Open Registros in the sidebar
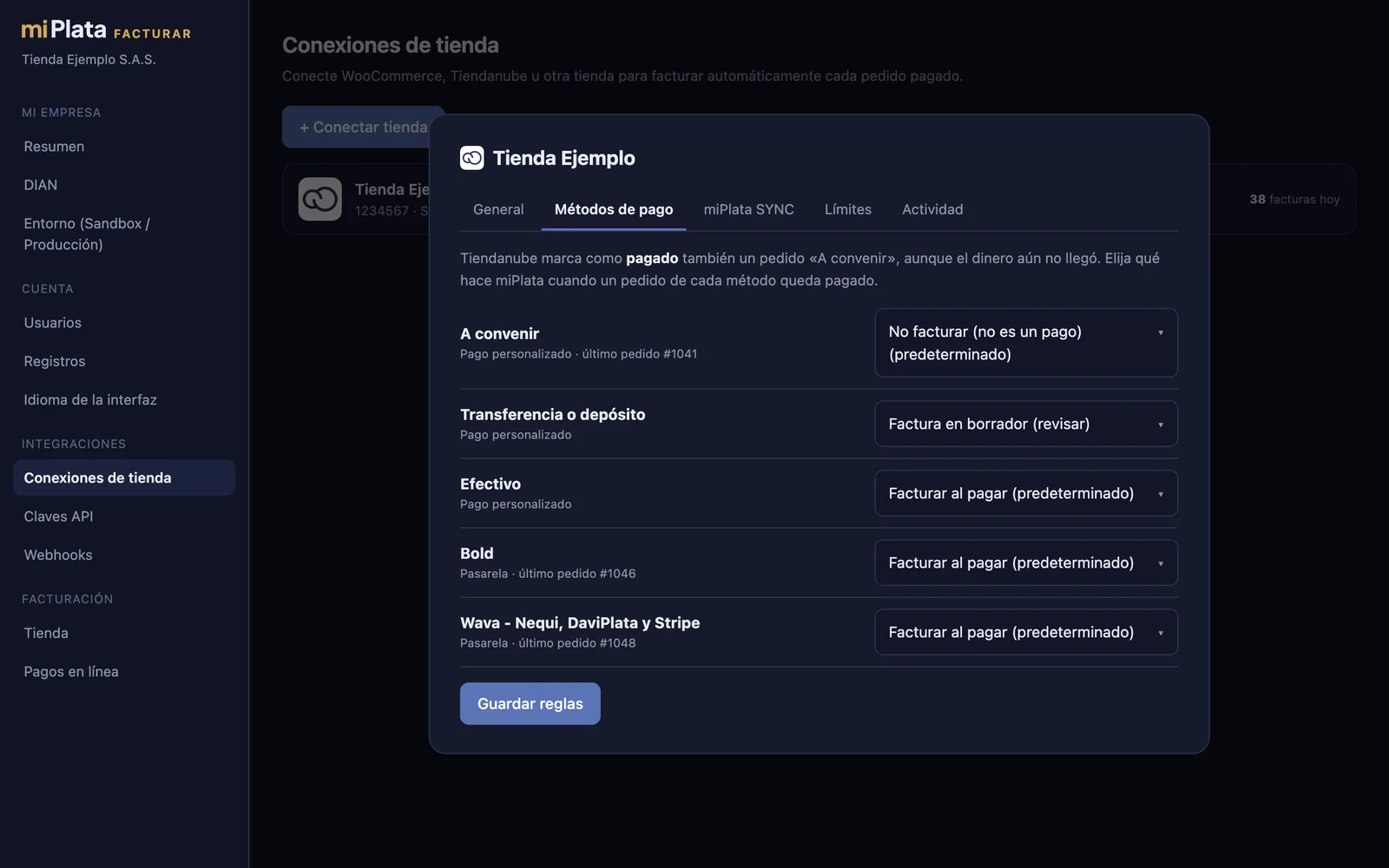This screenshot has height=868, width=1389. click(x=124, y=361)
